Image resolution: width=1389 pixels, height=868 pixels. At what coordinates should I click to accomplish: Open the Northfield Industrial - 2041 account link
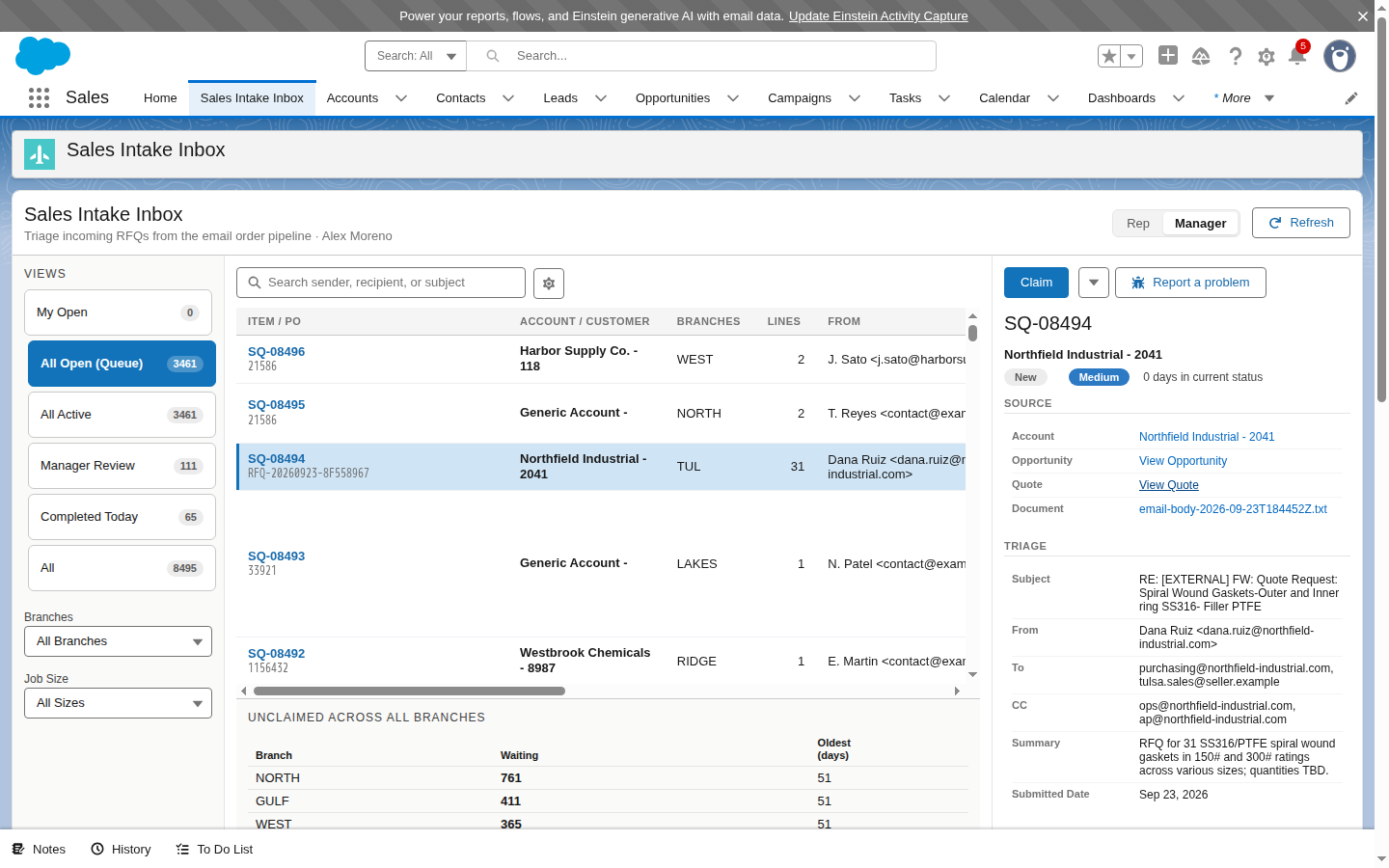pos(1206,438)
